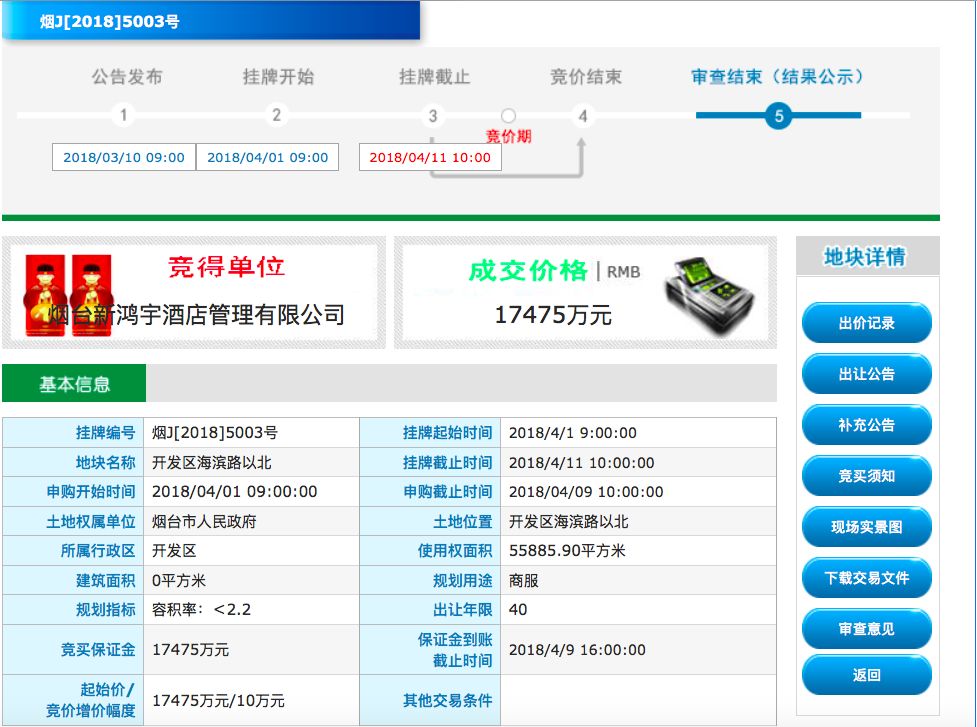This screenshot has height=727, width=977.
Task: Read the 竞买须知 bidding instructions
Action: coord(866,476)
